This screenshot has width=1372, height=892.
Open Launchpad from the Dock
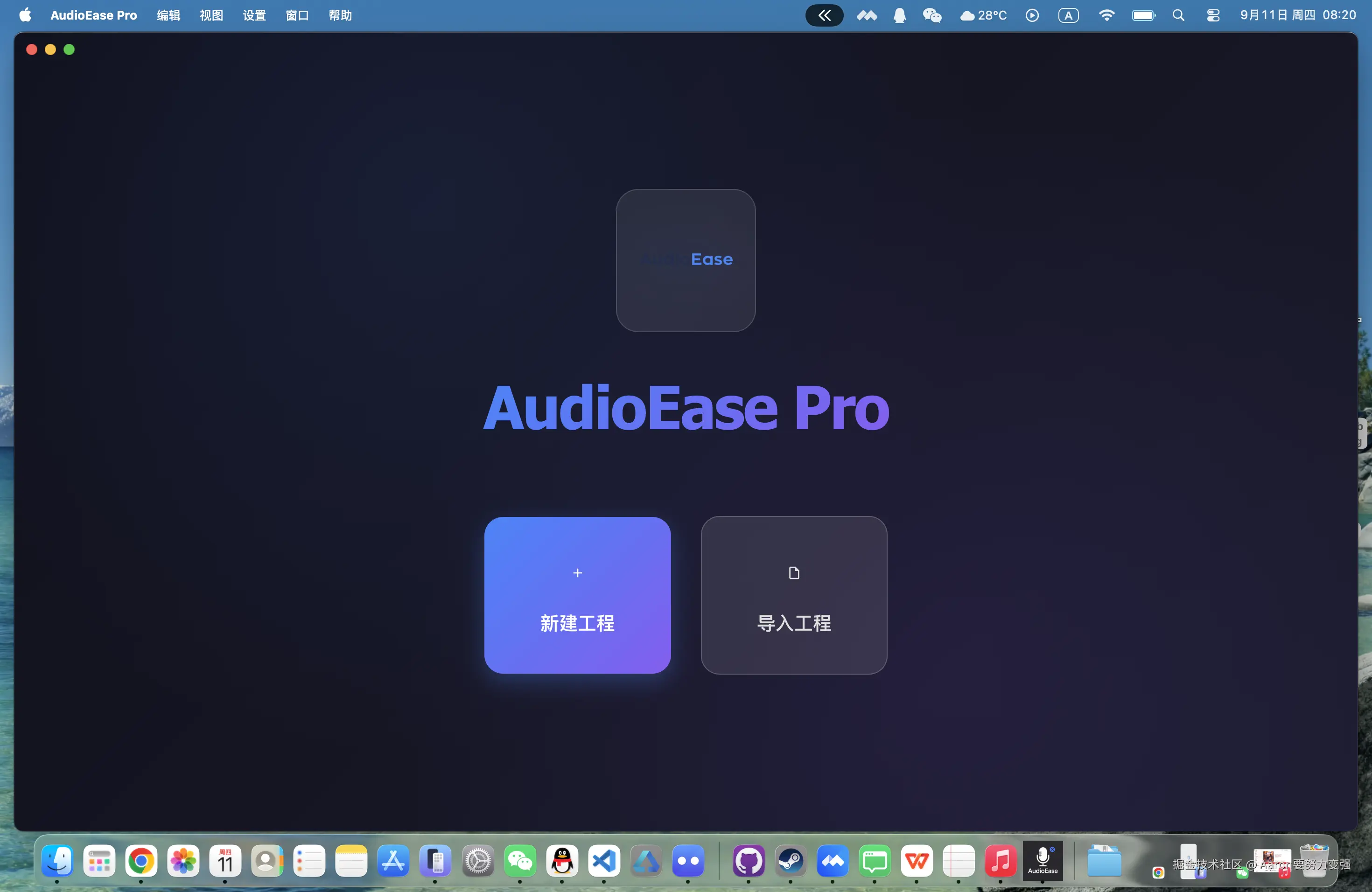[99, 861]
